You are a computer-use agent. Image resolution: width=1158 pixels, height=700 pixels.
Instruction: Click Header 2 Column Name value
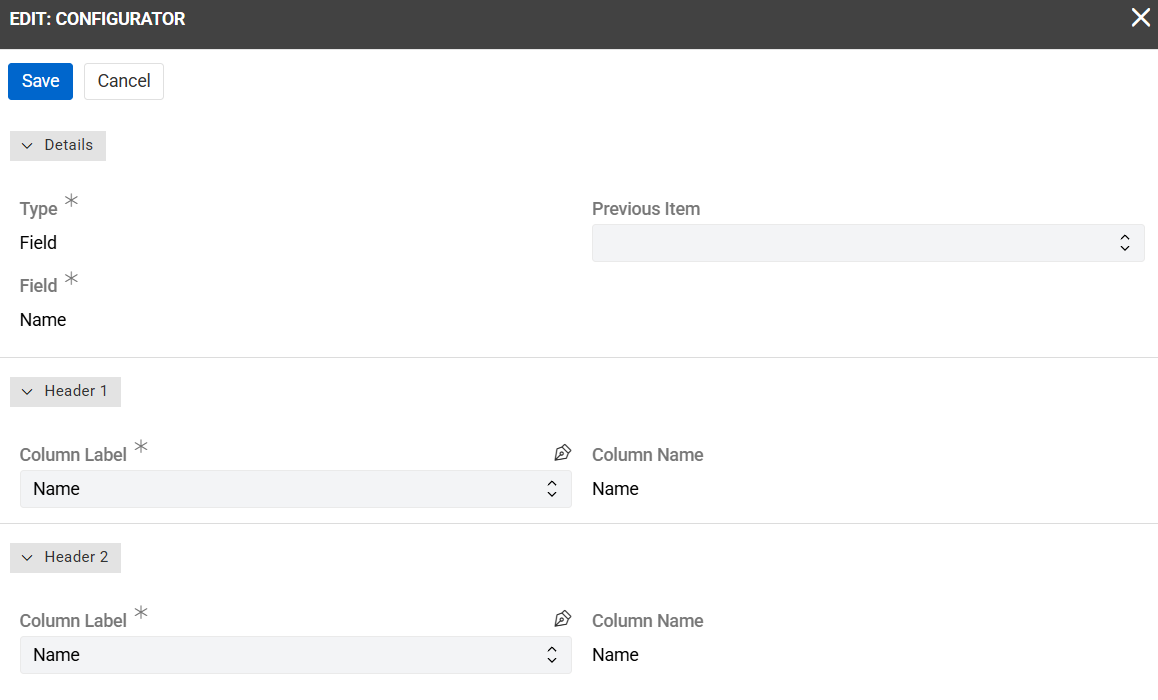click(615, 655)
